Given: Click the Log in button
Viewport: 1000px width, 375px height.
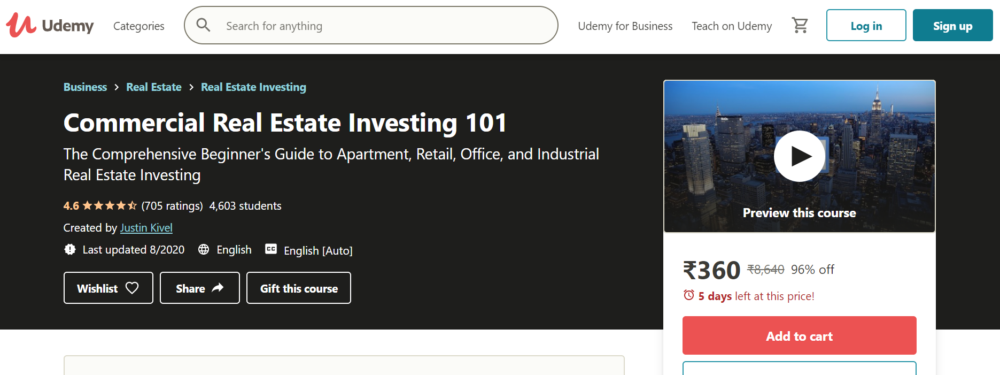Looking at the screenshot, I should pyautogui.click(x=866, y=26).
